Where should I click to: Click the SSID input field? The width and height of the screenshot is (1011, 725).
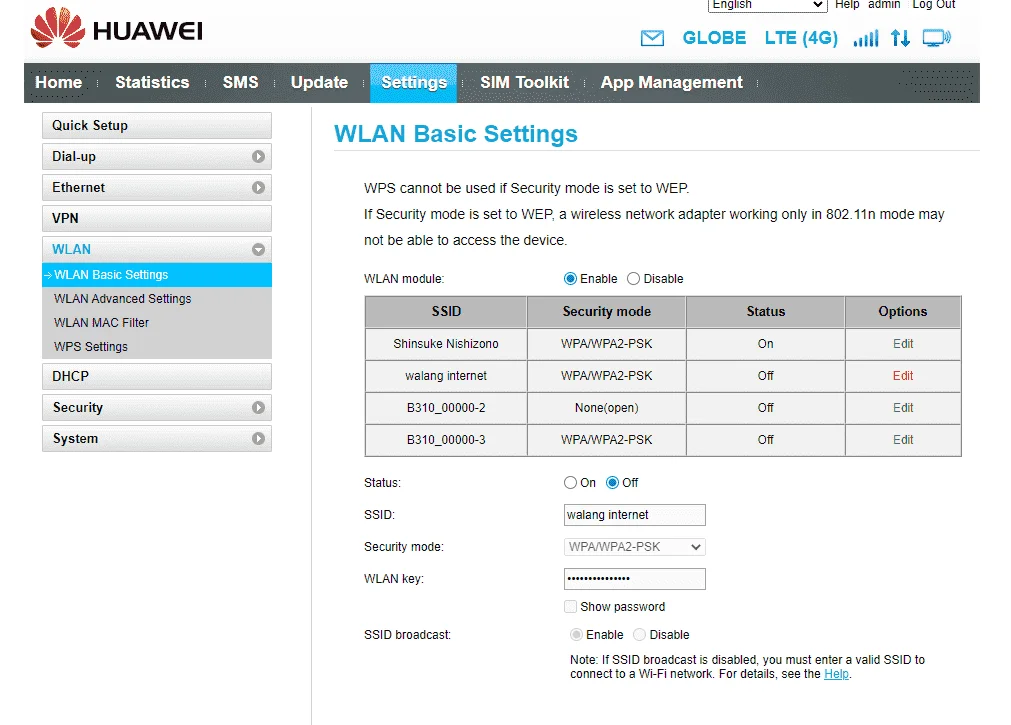[x=634, y=515]
